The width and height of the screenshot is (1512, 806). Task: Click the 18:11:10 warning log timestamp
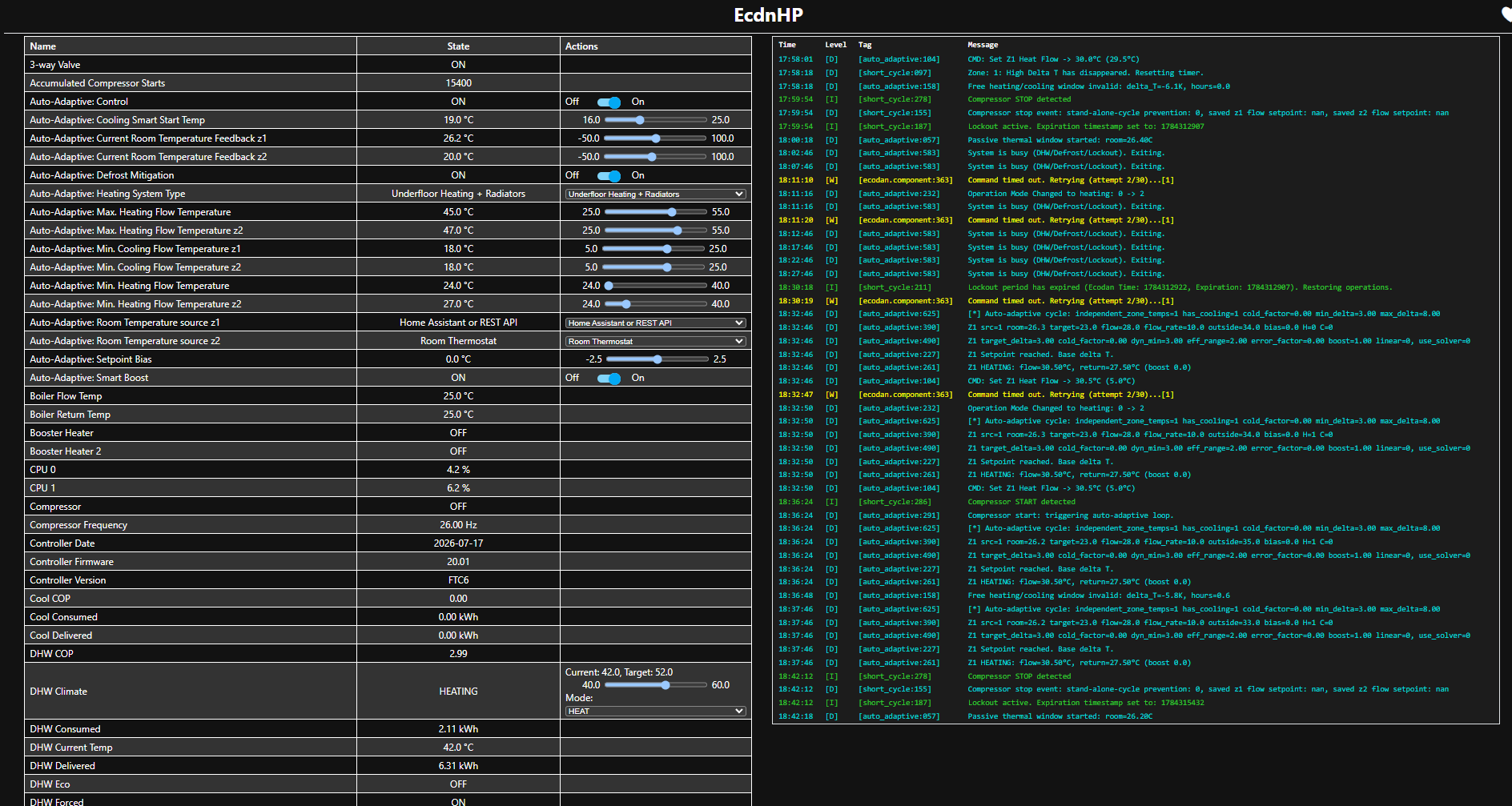coord(795,180)
